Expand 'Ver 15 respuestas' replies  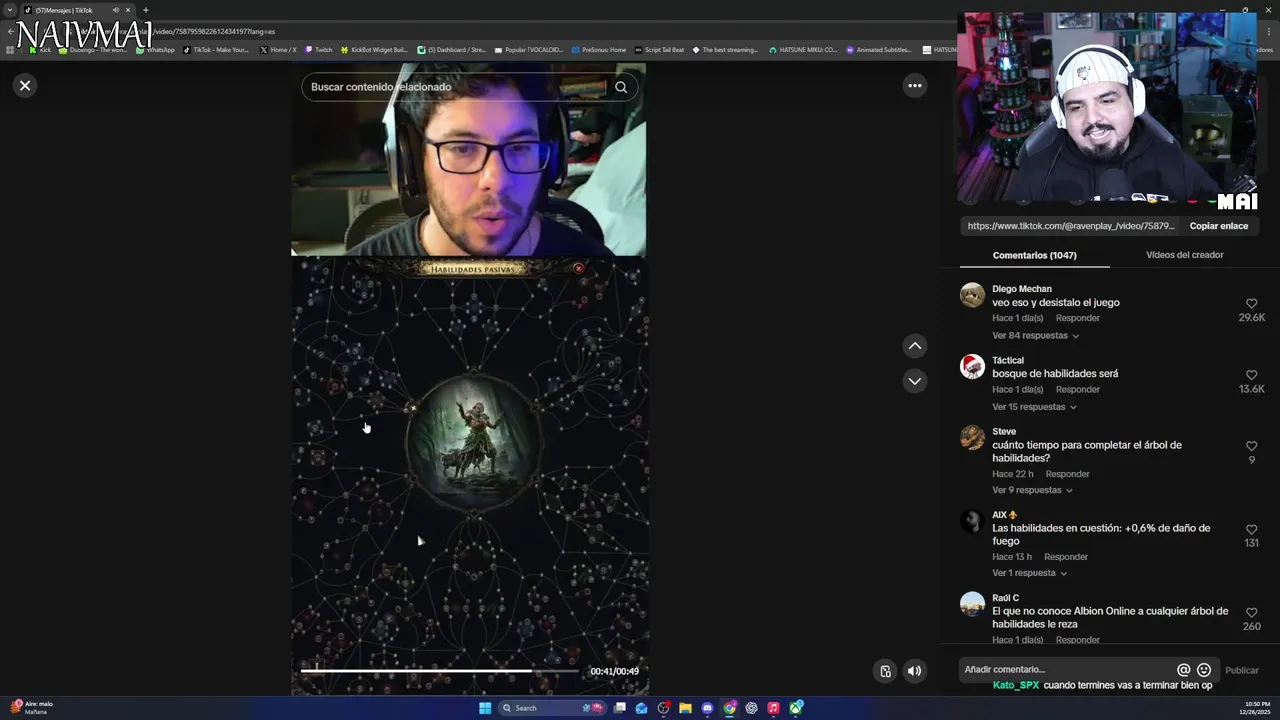coord(1034,407)
